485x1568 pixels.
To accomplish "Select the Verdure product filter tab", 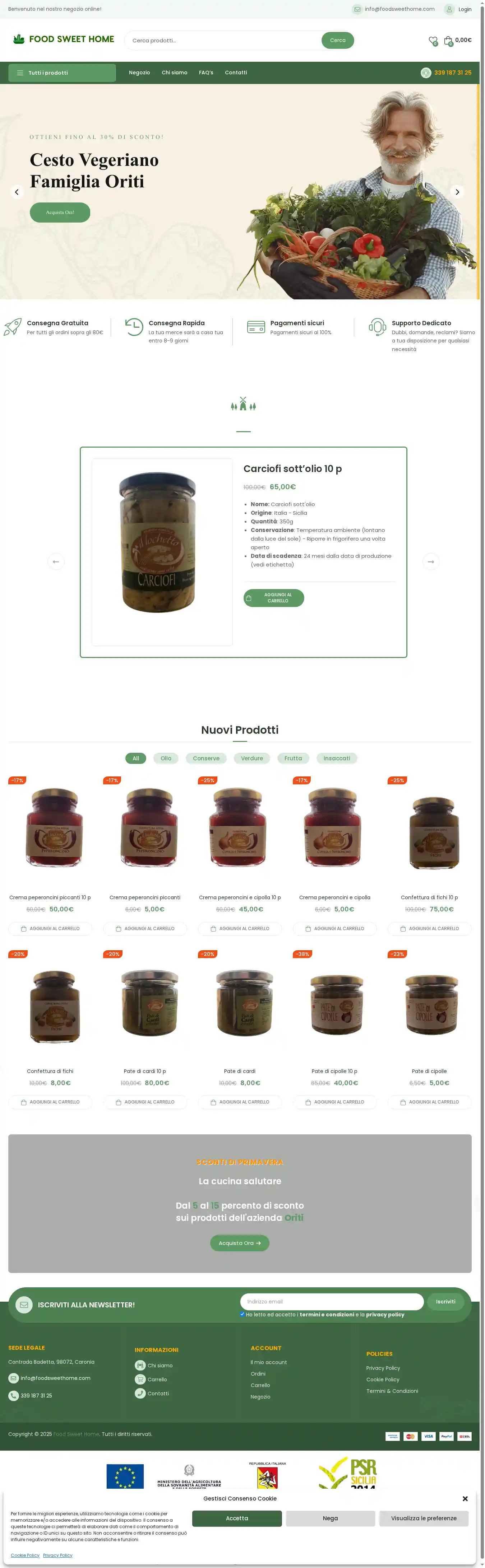I will point(251,759).
